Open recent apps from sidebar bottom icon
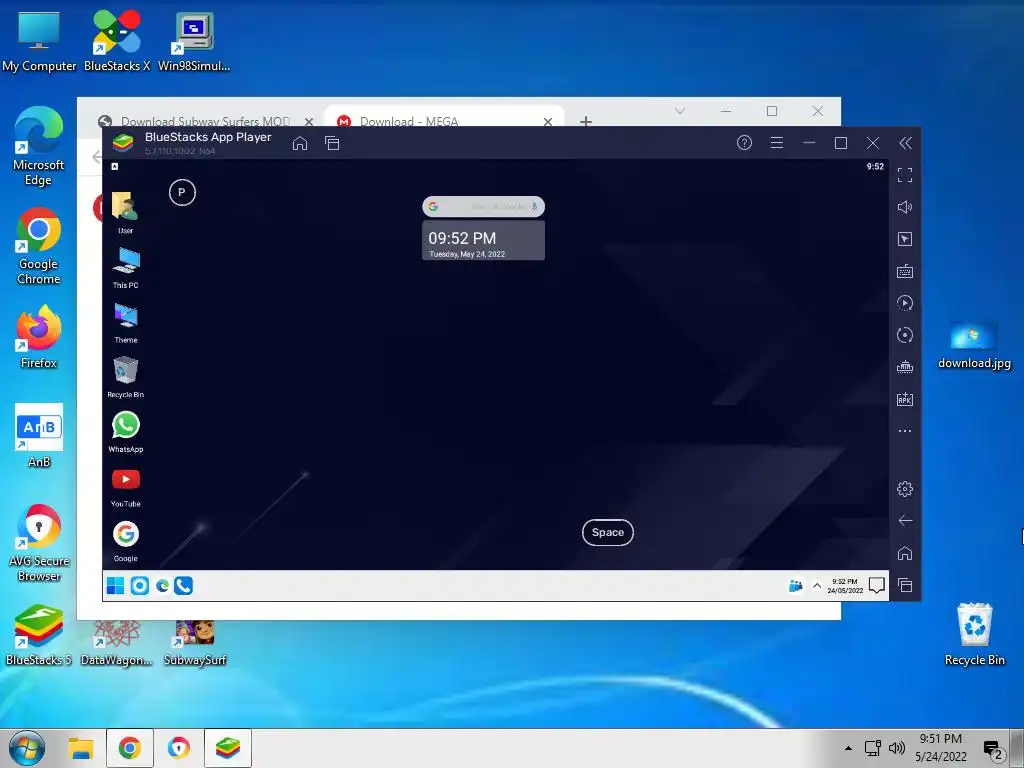The height and width of the screenshot is (768, 1024). click(x=904, y=585)
